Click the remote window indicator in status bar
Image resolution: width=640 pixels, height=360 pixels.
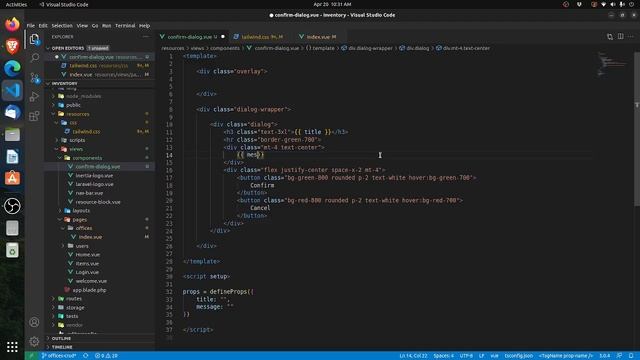(31, 356)
